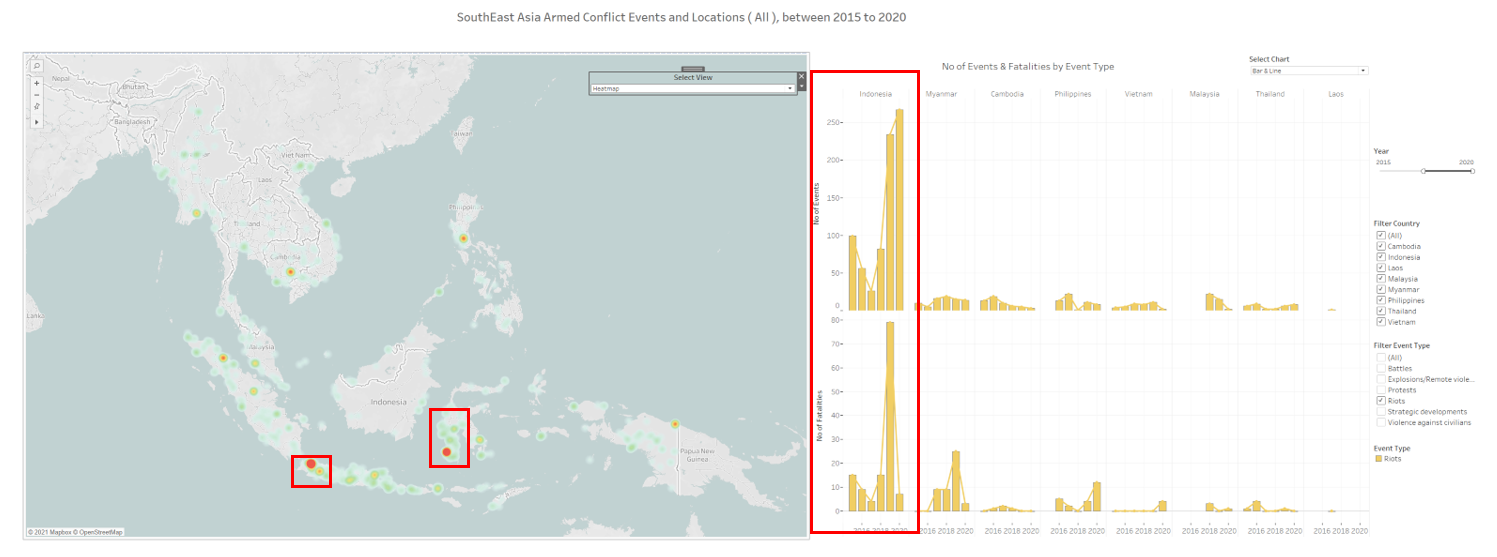Click the map search magnifier icon
The height and width of the screenshot is (557, 1497).
coord(37,65)
